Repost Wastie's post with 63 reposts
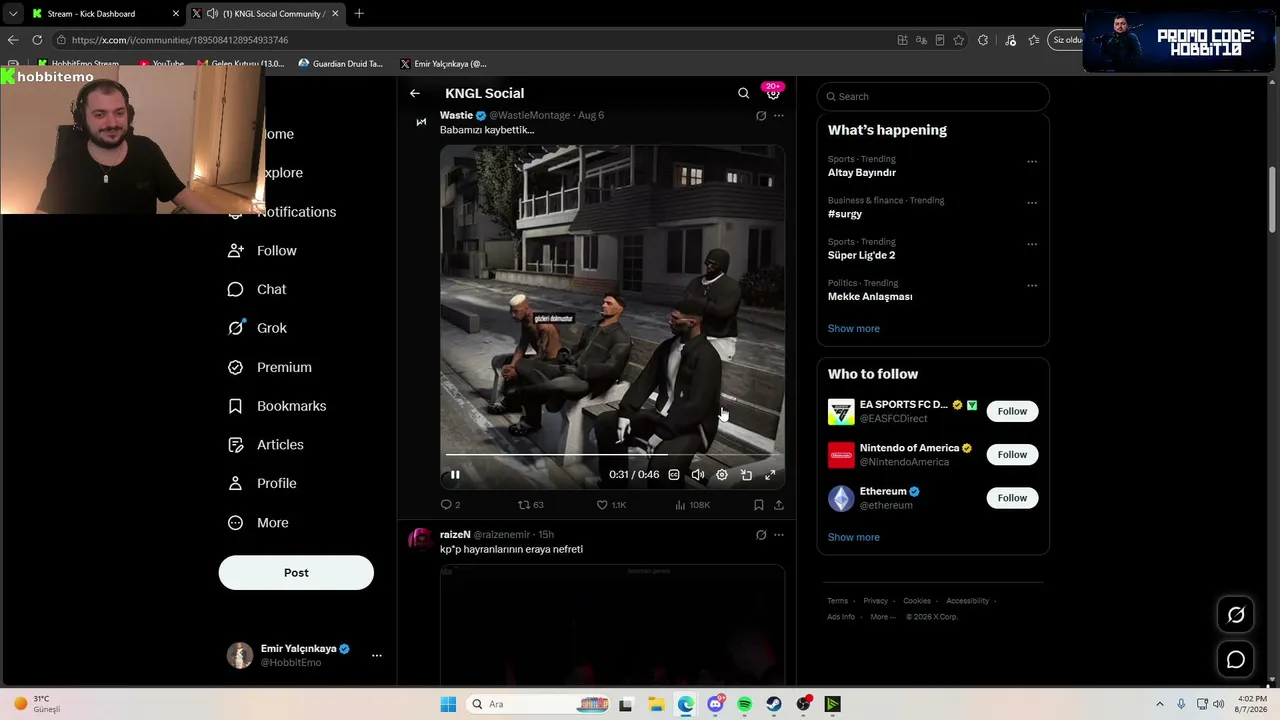The image size is (1280, 720). click(x=530, y=505)
